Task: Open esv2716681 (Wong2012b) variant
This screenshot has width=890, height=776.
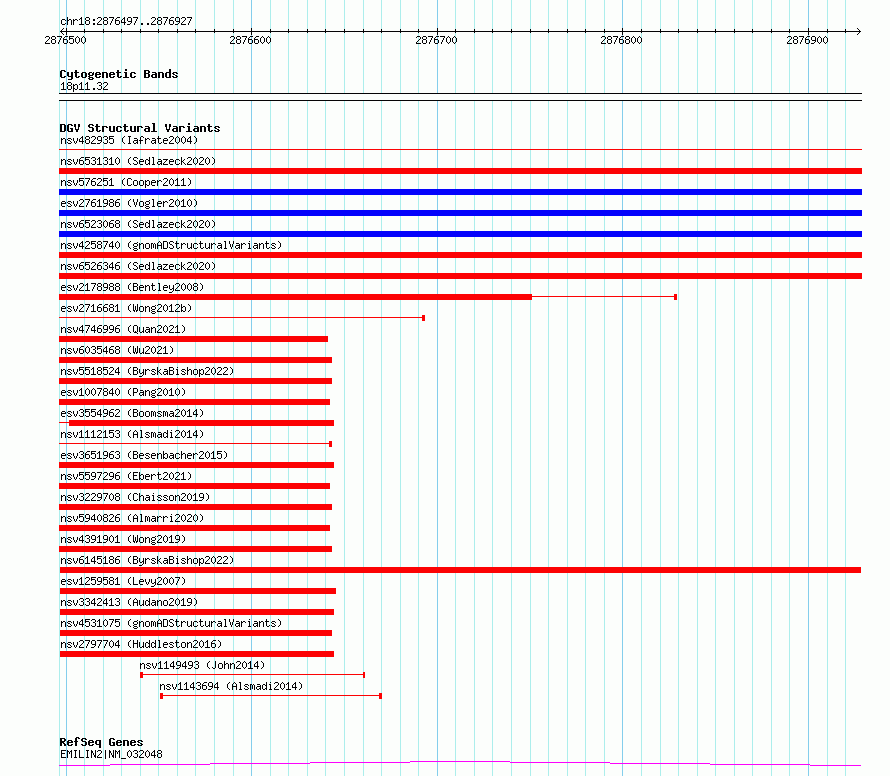Action: pos(126,308)
